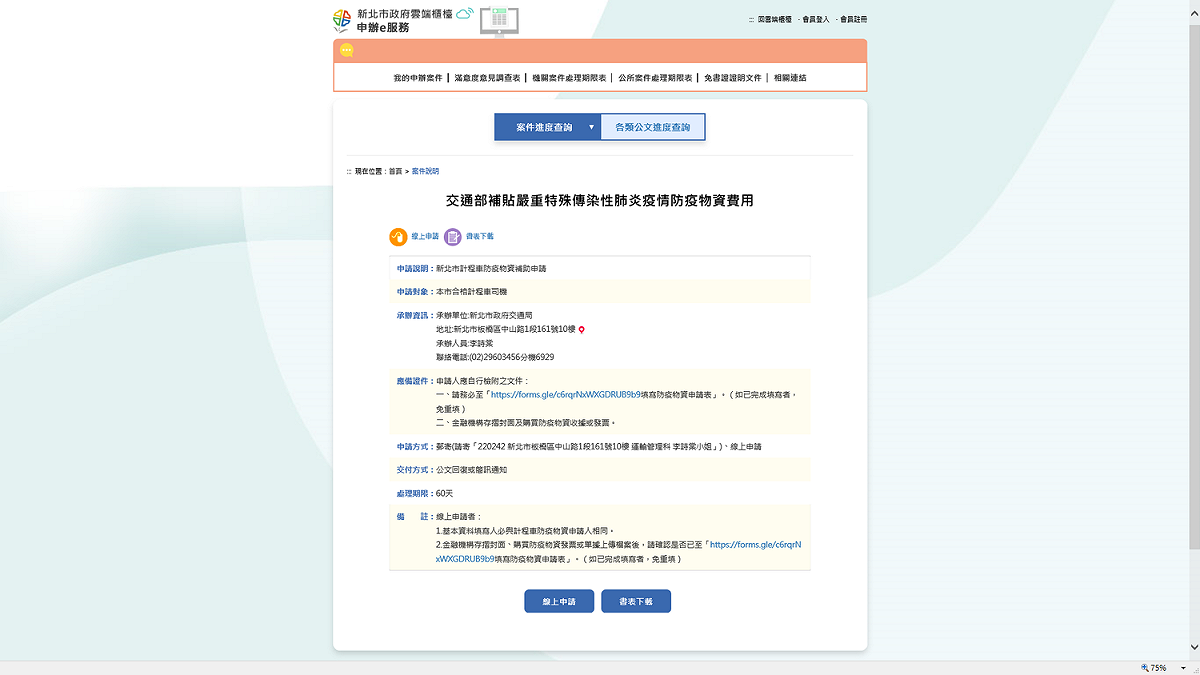The image size is (1200, 675).
Task: Open 公所案件處理期限表 menu item
Action: (x=656, y=77)
